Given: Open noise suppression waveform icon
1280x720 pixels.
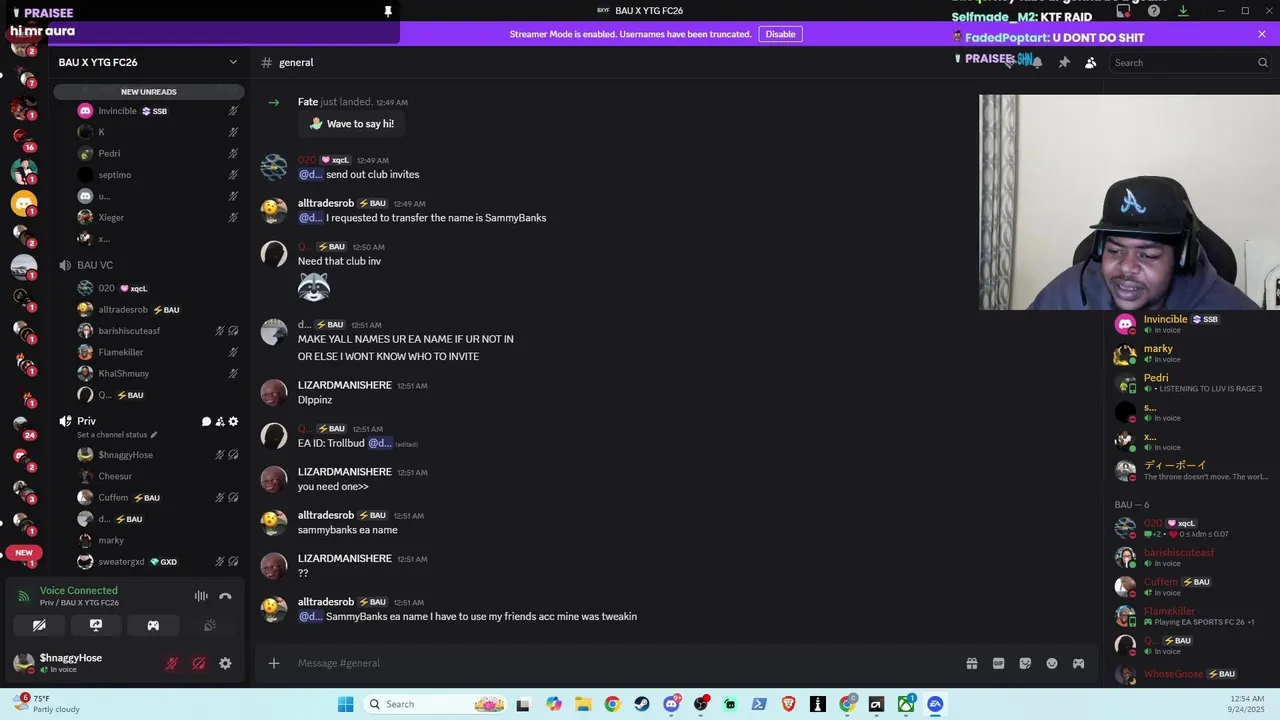Looking at the screenshot, I should (x=201, y=596).
